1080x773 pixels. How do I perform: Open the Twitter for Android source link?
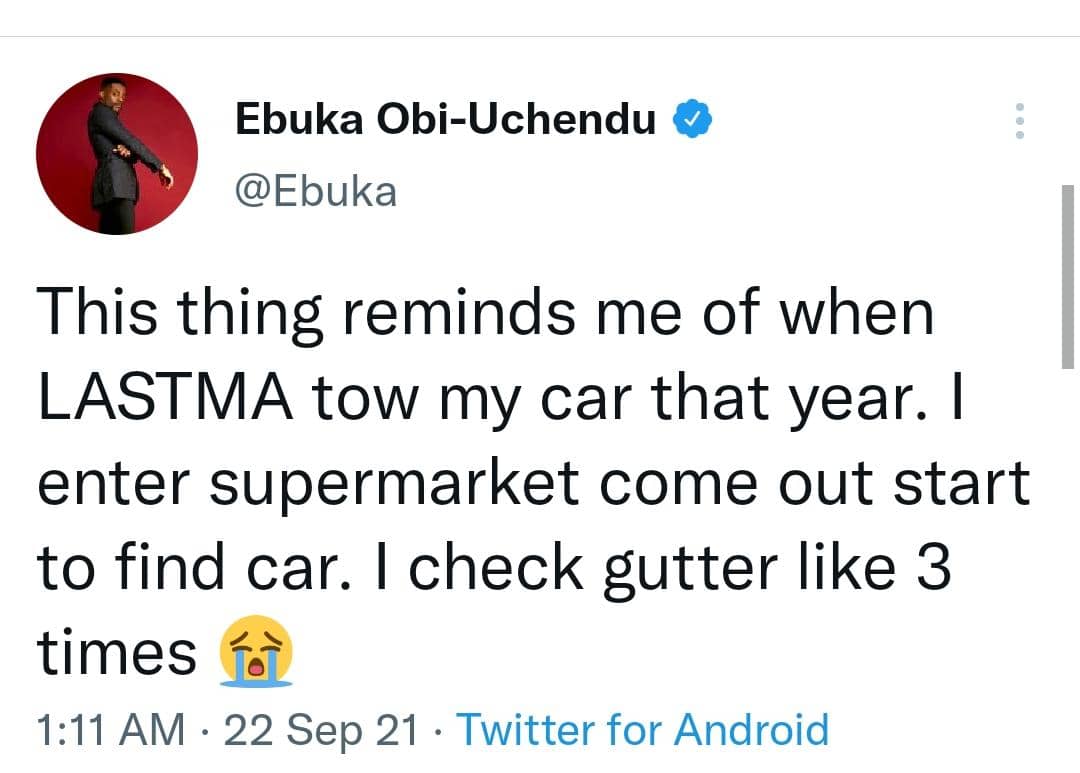643,730
